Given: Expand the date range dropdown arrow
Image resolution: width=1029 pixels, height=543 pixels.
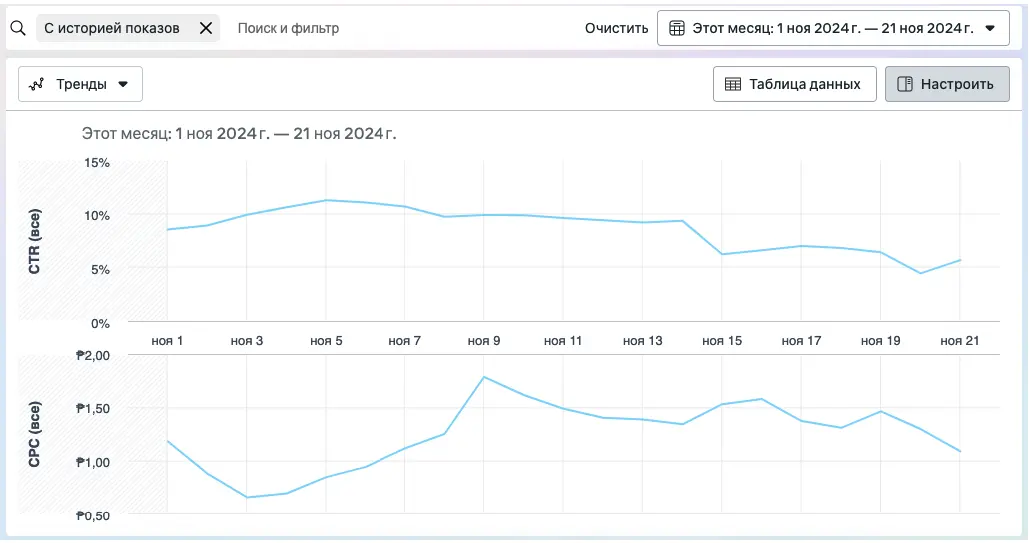Looking at the screenshot, I should coord(990,28).
